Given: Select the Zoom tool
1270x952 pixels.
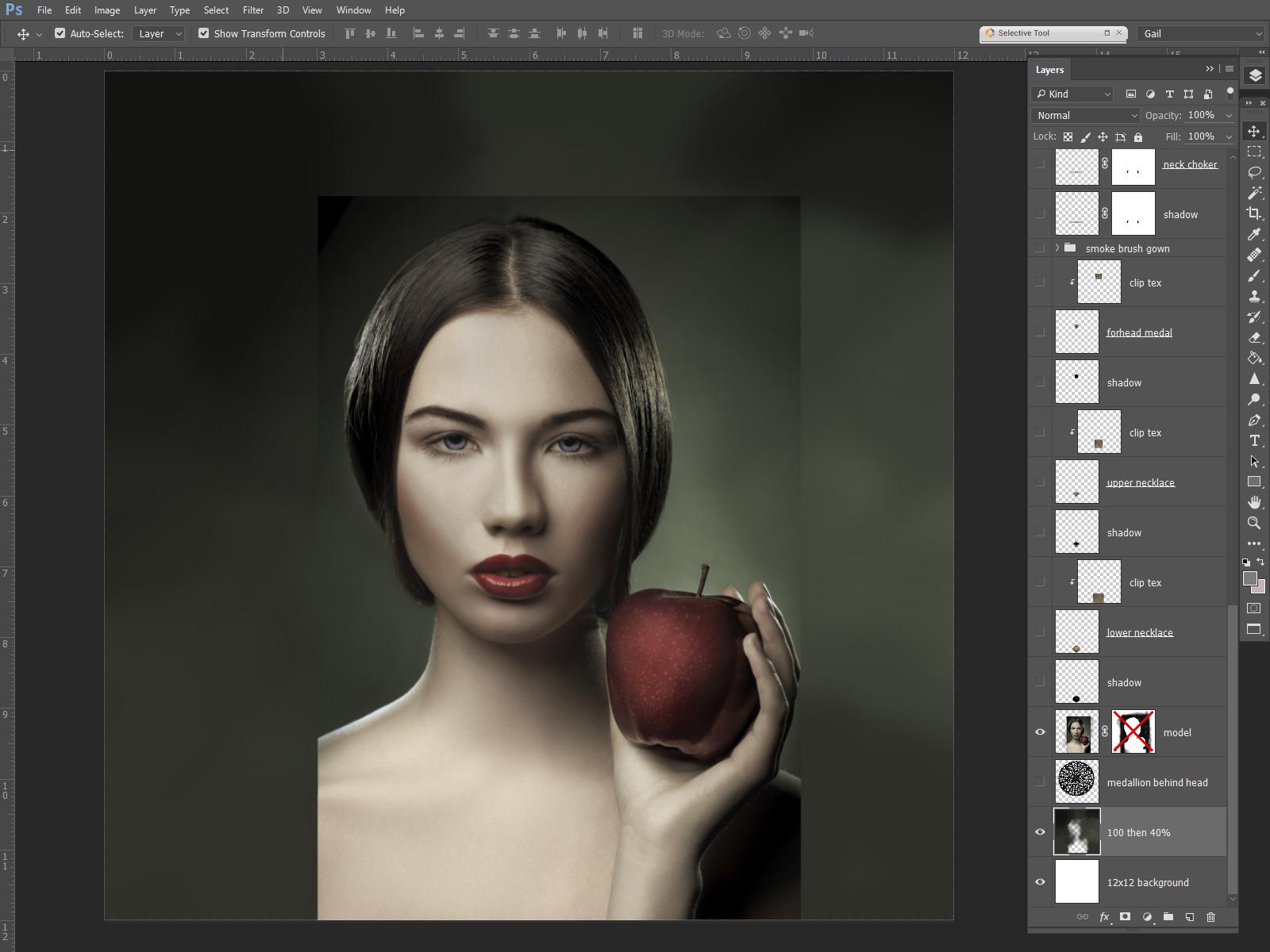Looking at the screenshot, I should tap(1254, 523).
